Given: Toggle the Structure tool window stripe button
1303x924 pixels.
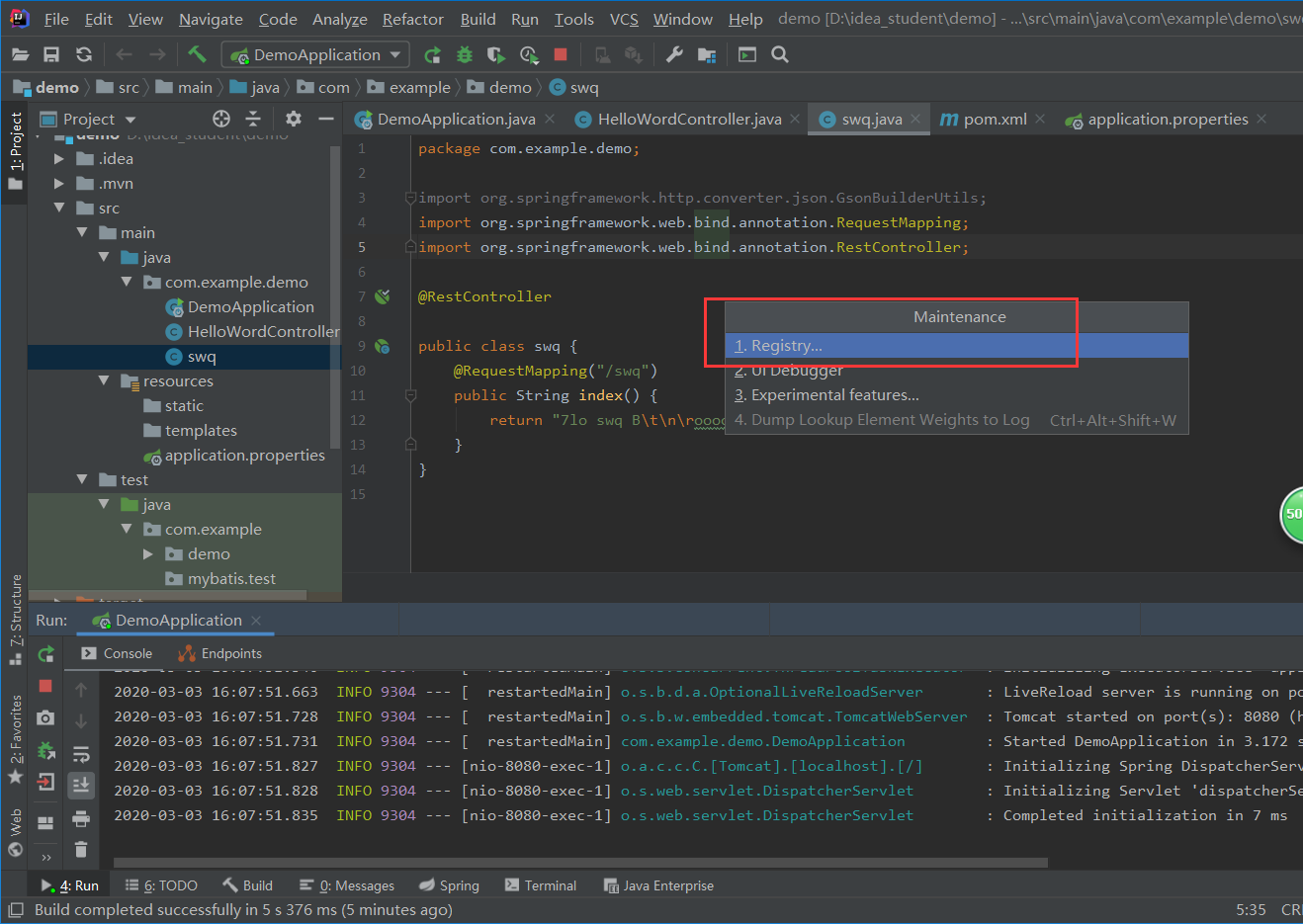Looking at the screenshot, I should (x=15, y=619).
